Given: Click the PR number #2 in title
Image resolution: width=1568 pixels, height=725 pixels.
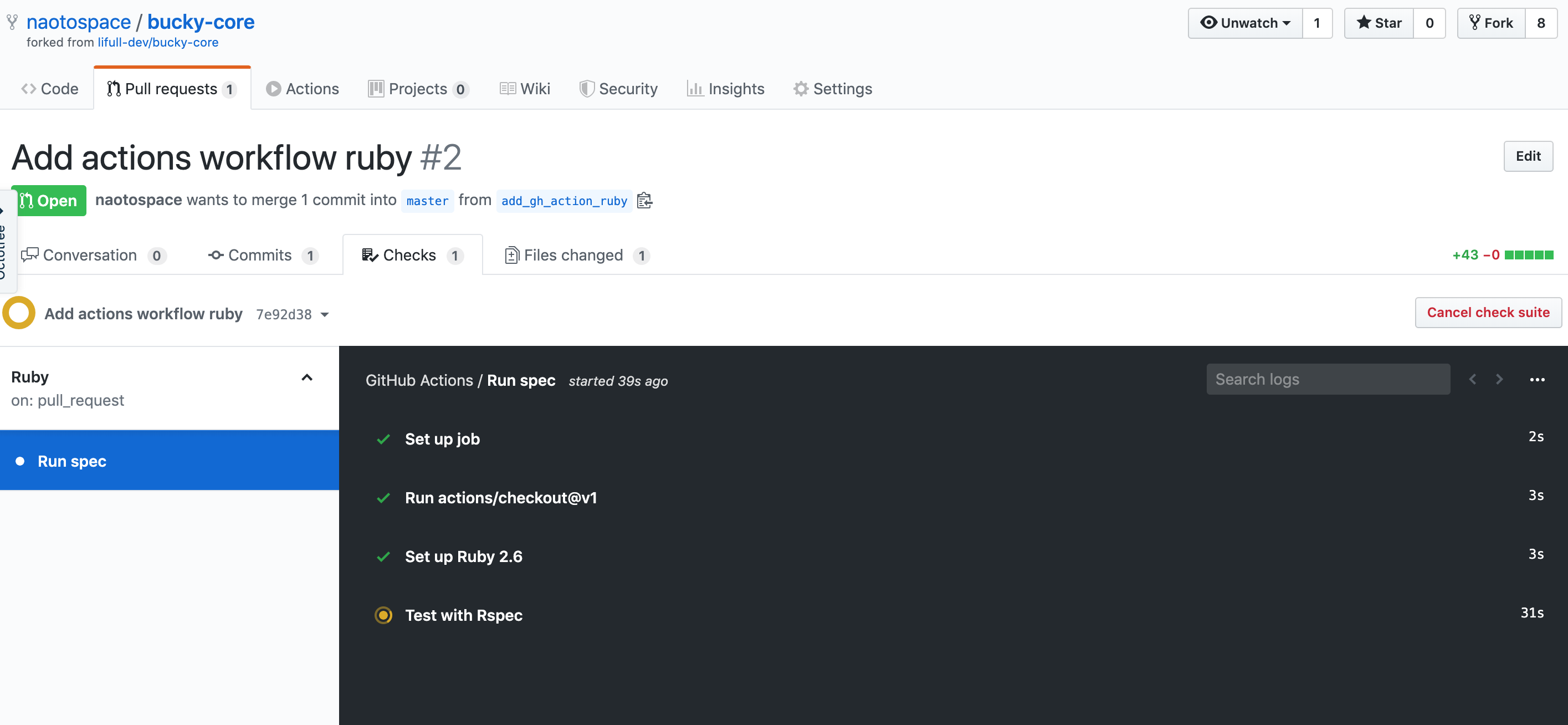Looking at the screenshot, I should click(x=440, y=157).
